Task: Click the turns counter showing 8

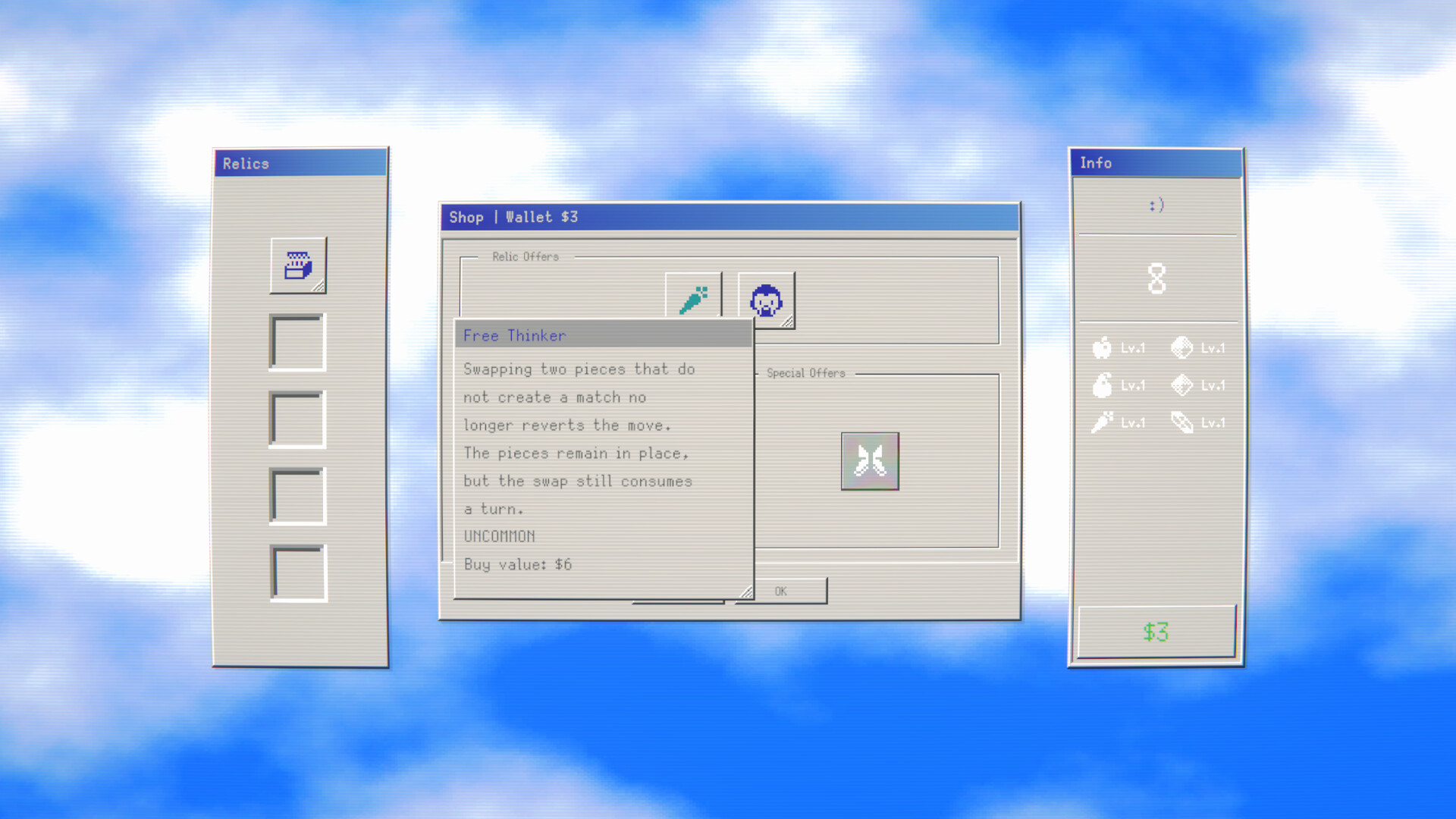Action: pyautogui.click(x=1156, y=278)
